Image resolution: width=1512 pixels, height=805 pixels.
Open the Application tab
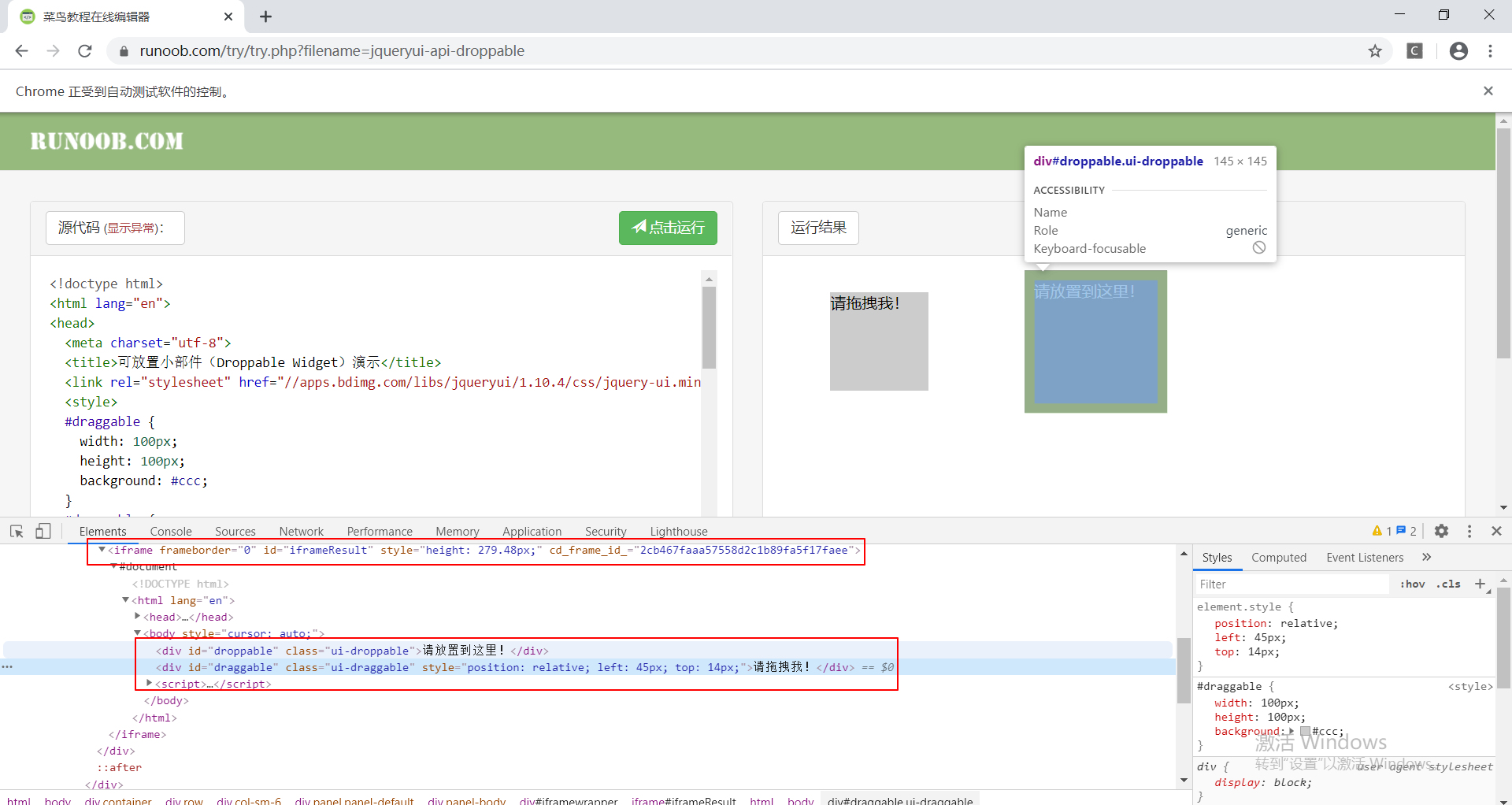point(532,532)
